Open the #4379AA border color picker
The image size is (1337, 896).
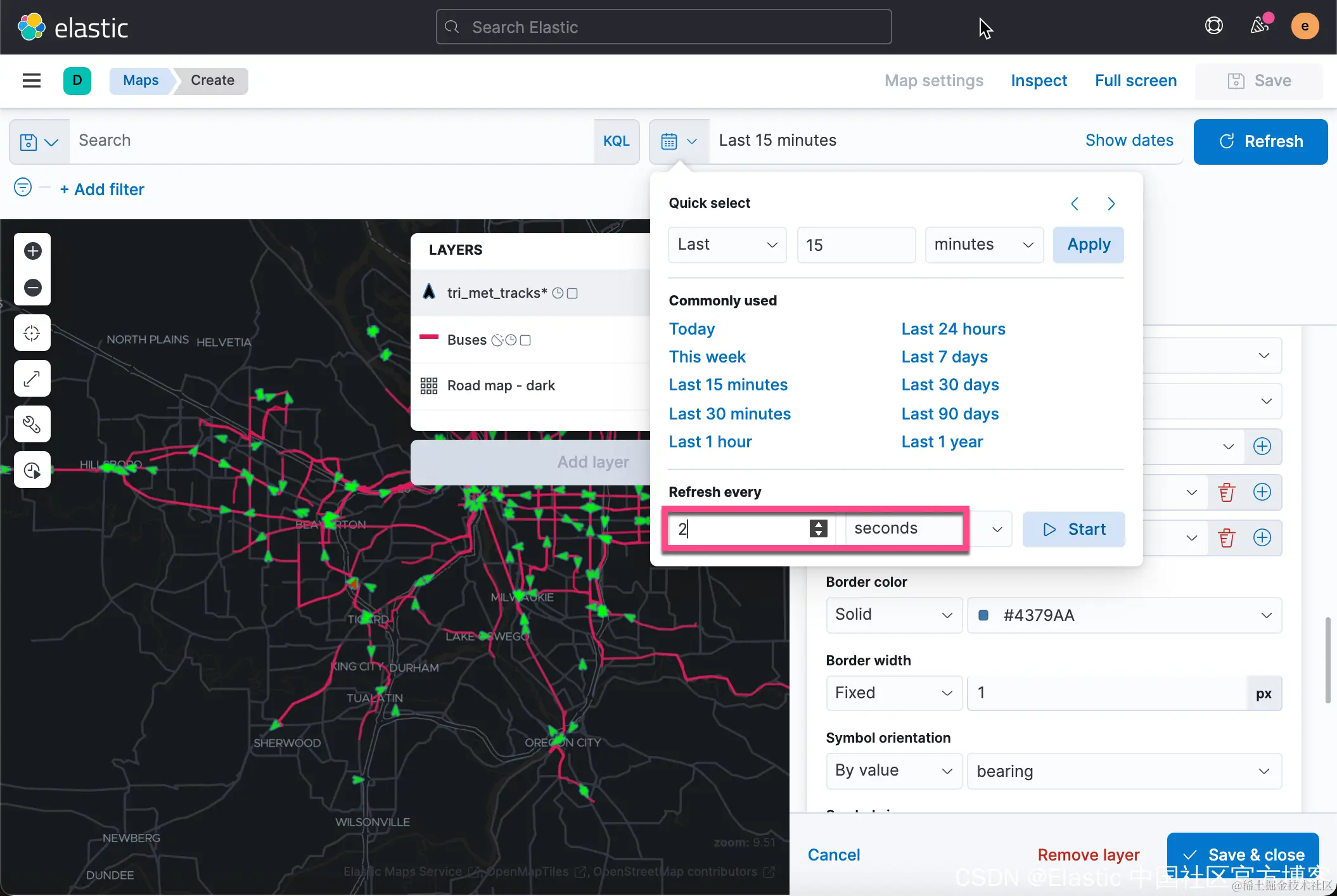click(x=1124, y=615)
